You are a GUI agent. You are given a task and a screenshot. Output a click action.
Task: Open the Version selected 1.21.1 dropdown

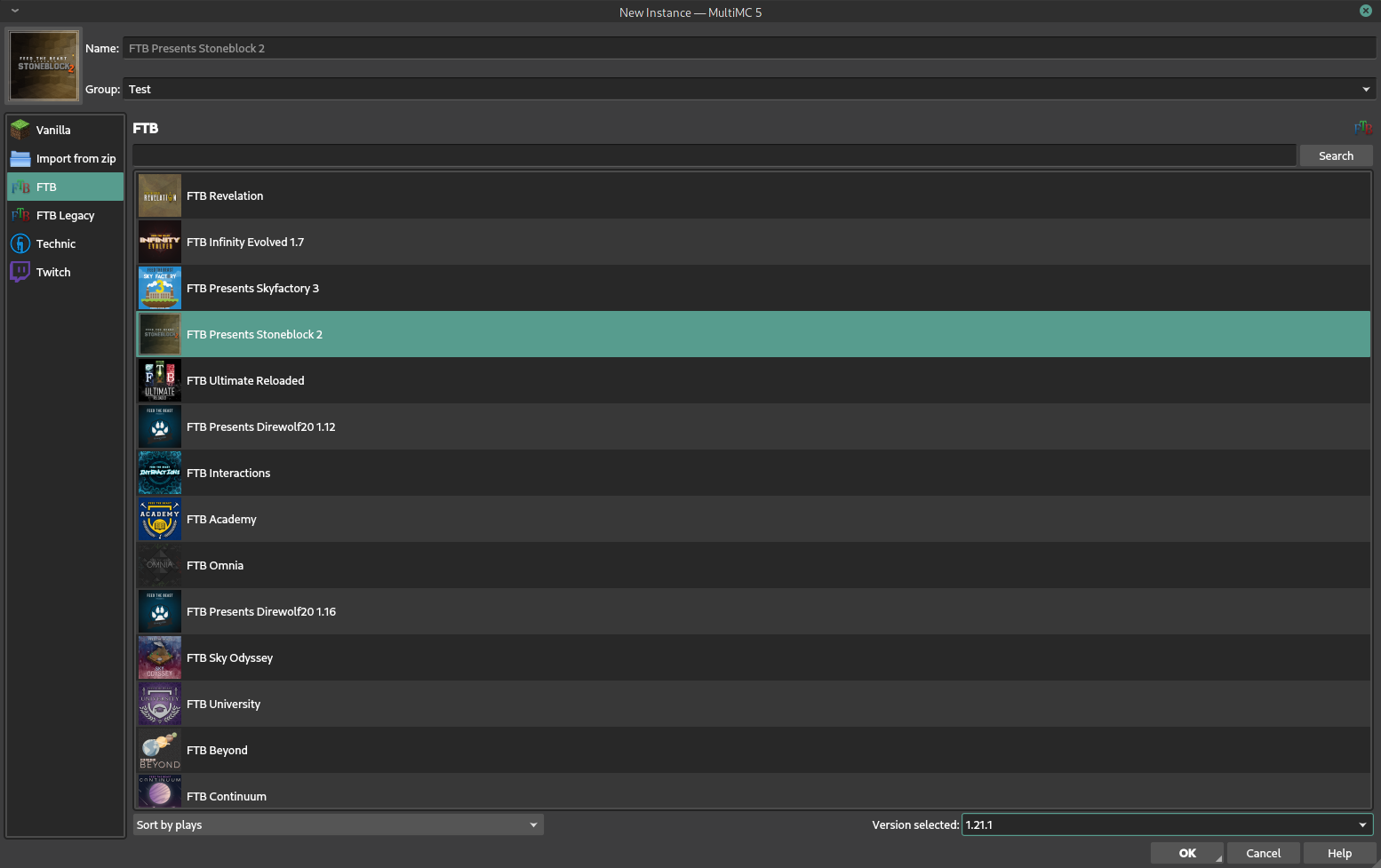pos(1167,824)
